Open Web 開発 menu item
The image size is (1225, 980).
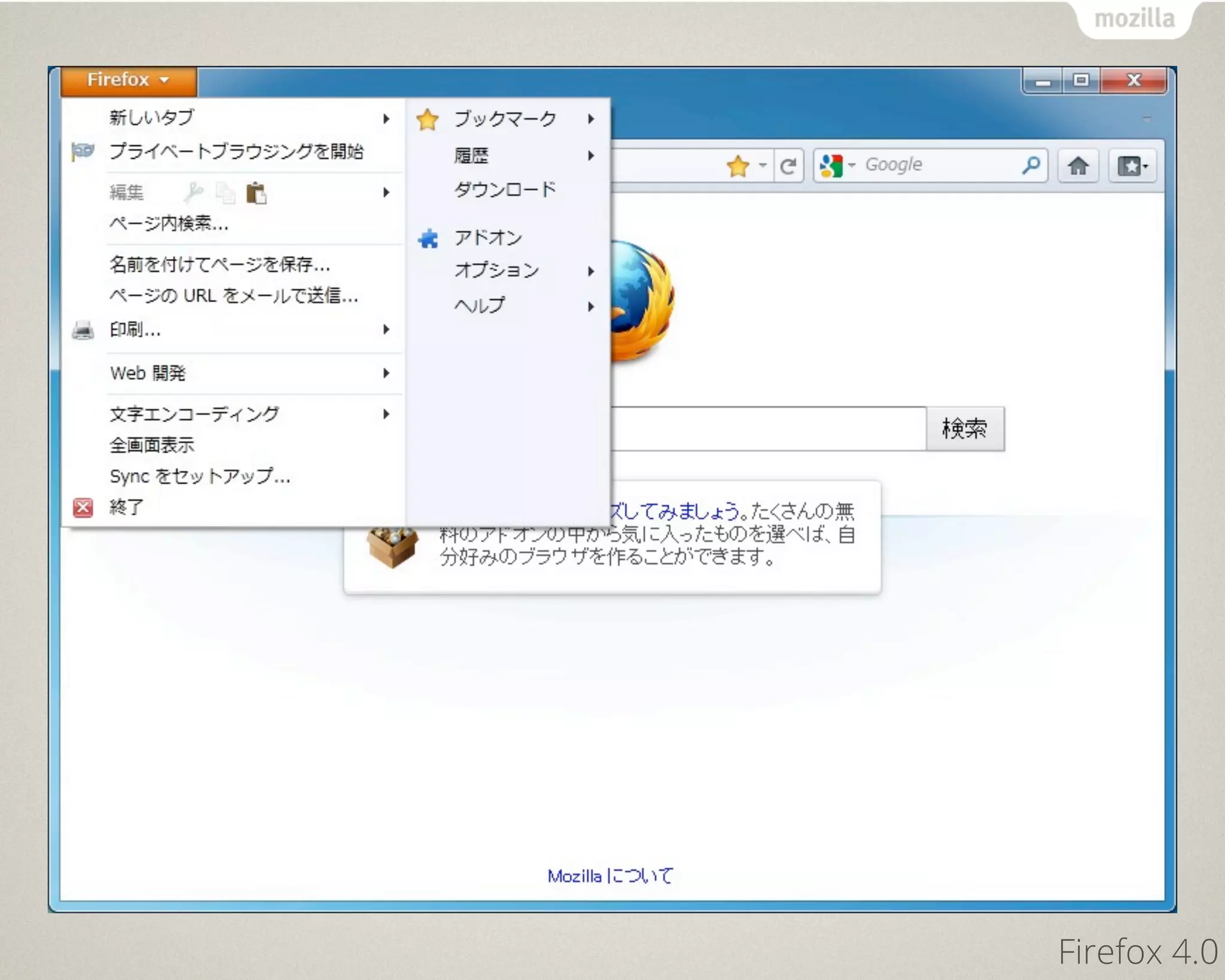click(148, 373)
